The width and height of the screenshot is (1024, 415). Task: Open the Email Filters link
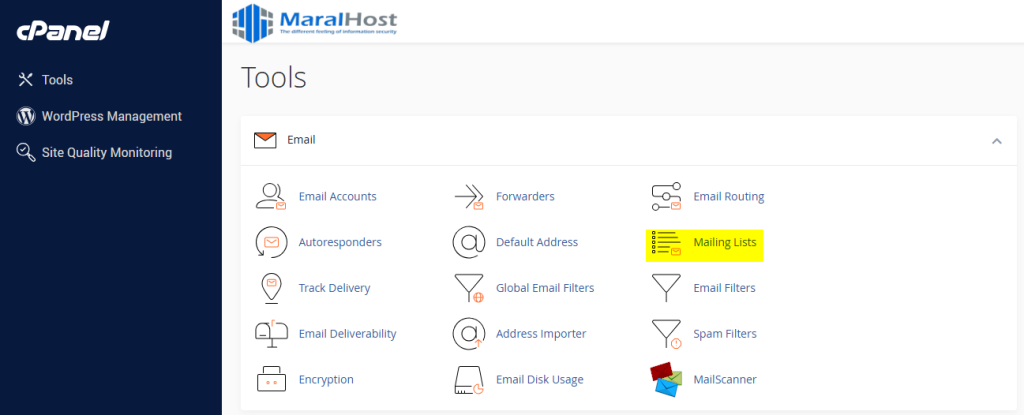click(x=724, y=288)
